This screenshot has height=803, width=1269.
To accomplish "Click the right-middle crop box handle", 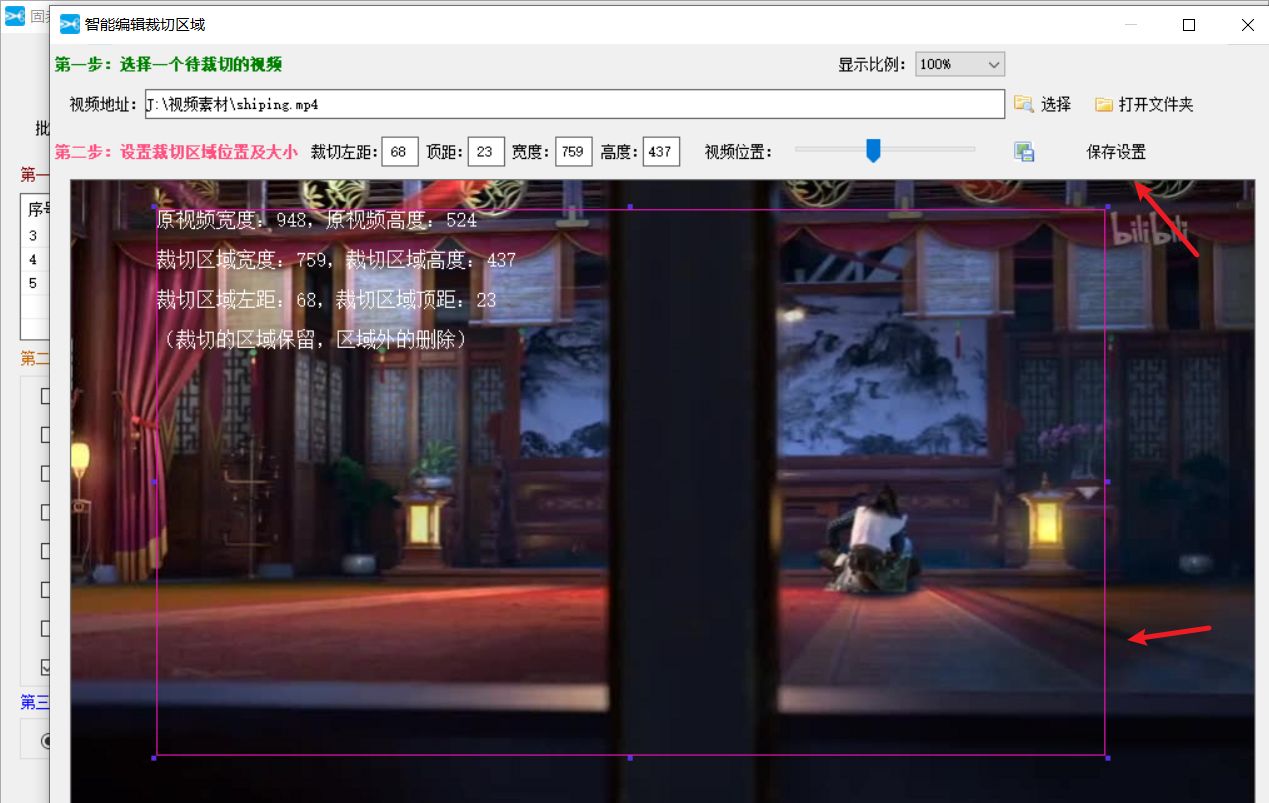I will 1107,482.
